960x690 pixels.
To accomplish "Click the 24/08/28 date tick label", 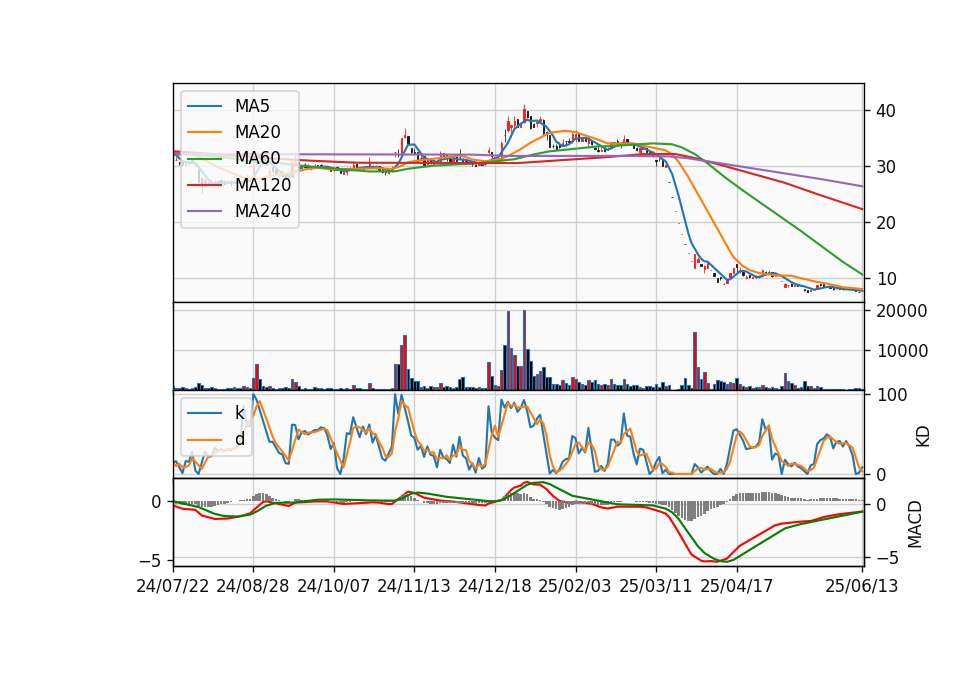I will [x=253, y=586].
